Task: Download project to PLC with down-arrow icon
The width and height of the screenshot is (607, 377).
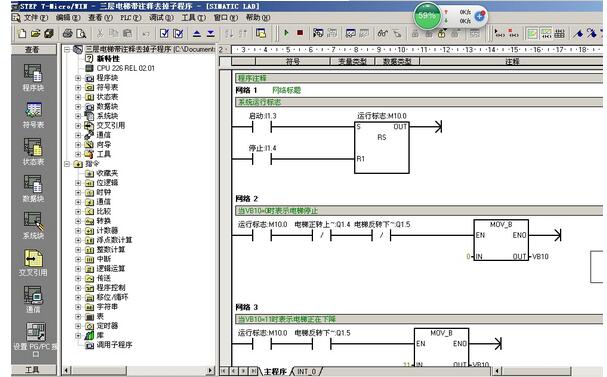Action: [x=210, y=34]
